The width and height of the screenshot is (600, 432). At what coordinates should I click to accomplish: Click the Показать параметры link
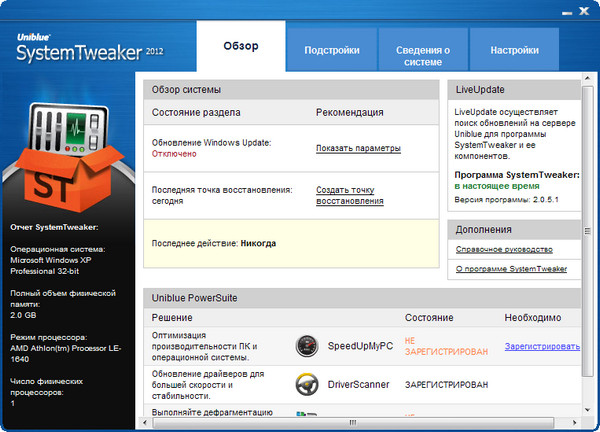coord(358,148)
